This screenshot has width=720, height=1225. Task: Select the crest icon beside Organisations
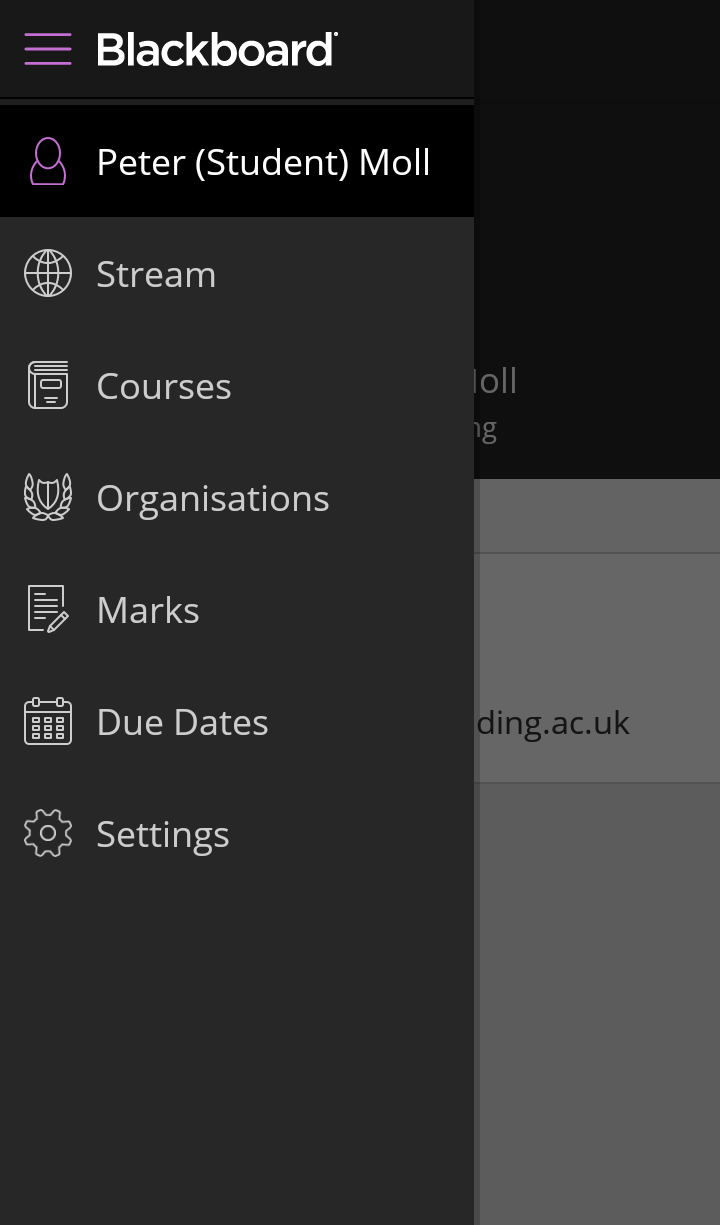pos(48,498)
